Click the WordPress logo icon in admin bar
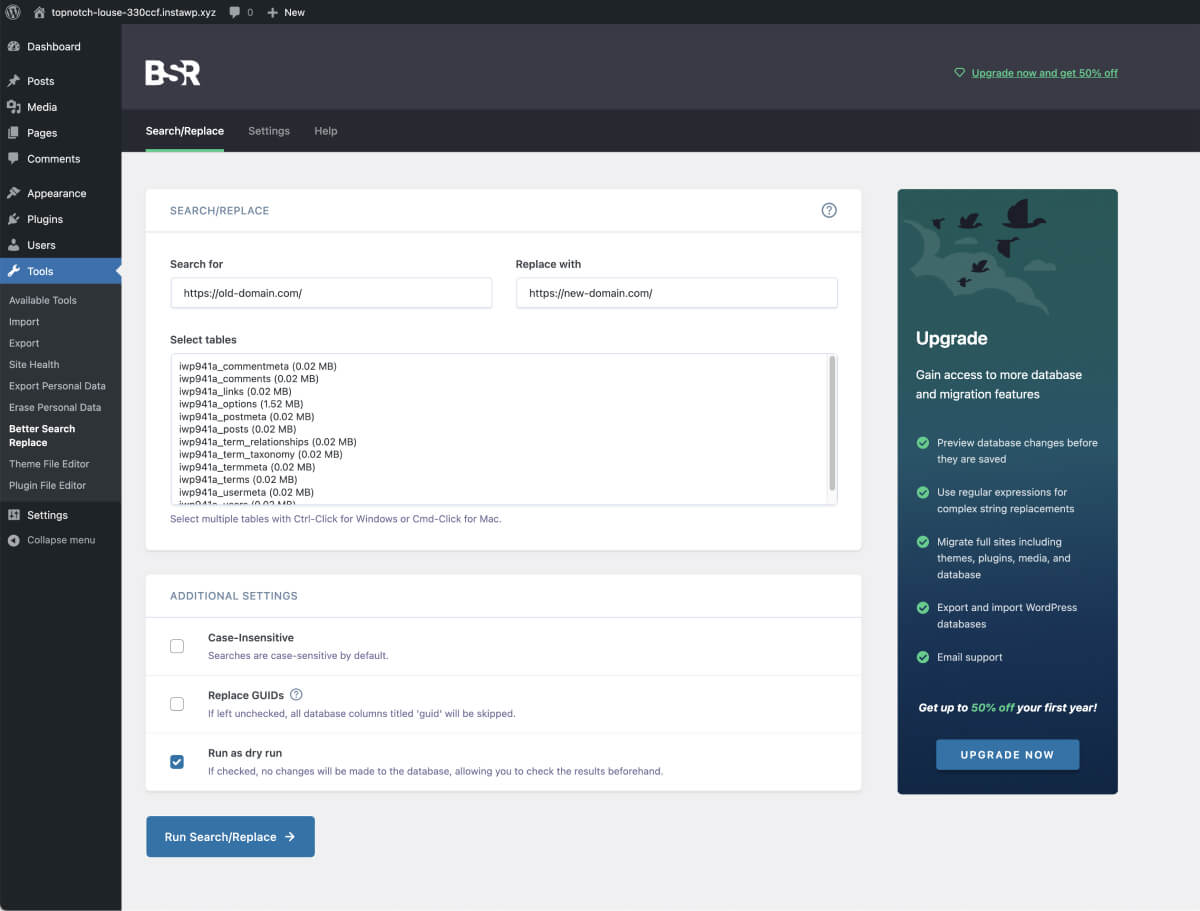Viewport: 1200px width, 911px height. (x=13, y=12)
